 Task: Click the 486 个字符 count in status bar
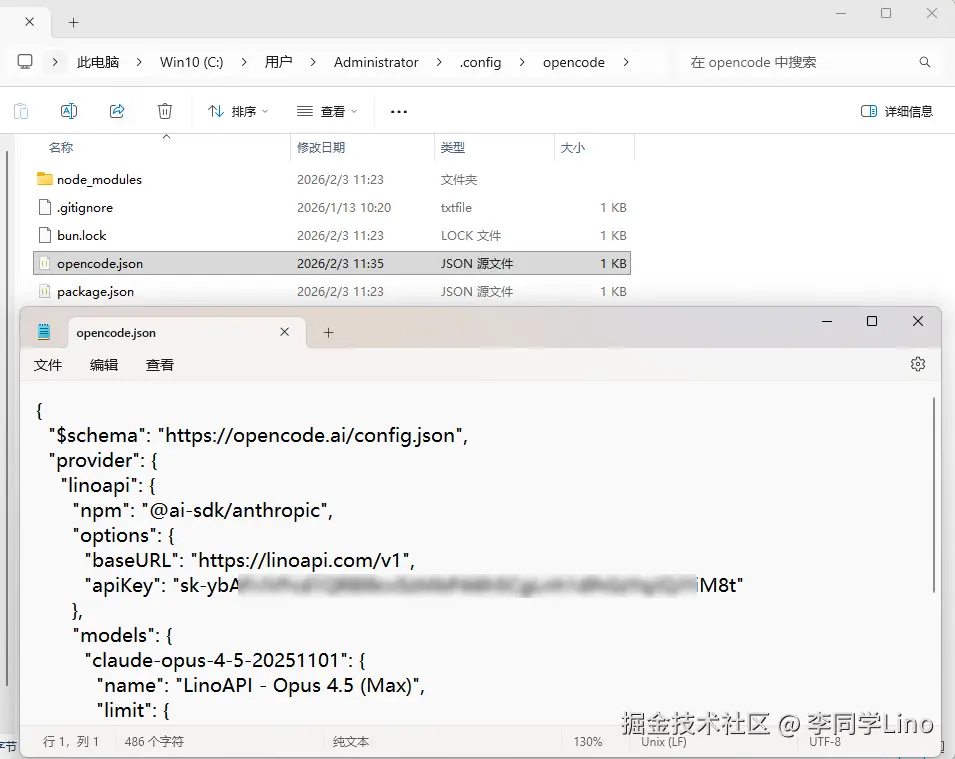pos(154,742)
